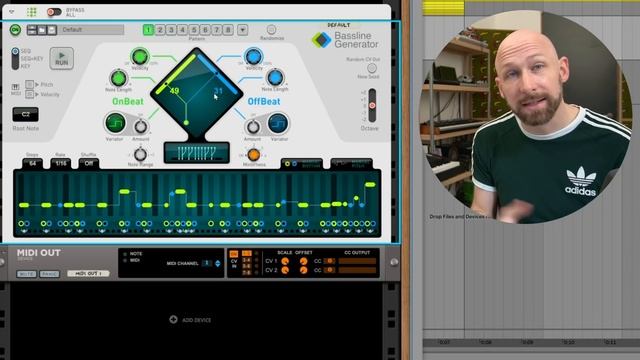Click the Randomize button
640x360 pixels.
[271, 29]
